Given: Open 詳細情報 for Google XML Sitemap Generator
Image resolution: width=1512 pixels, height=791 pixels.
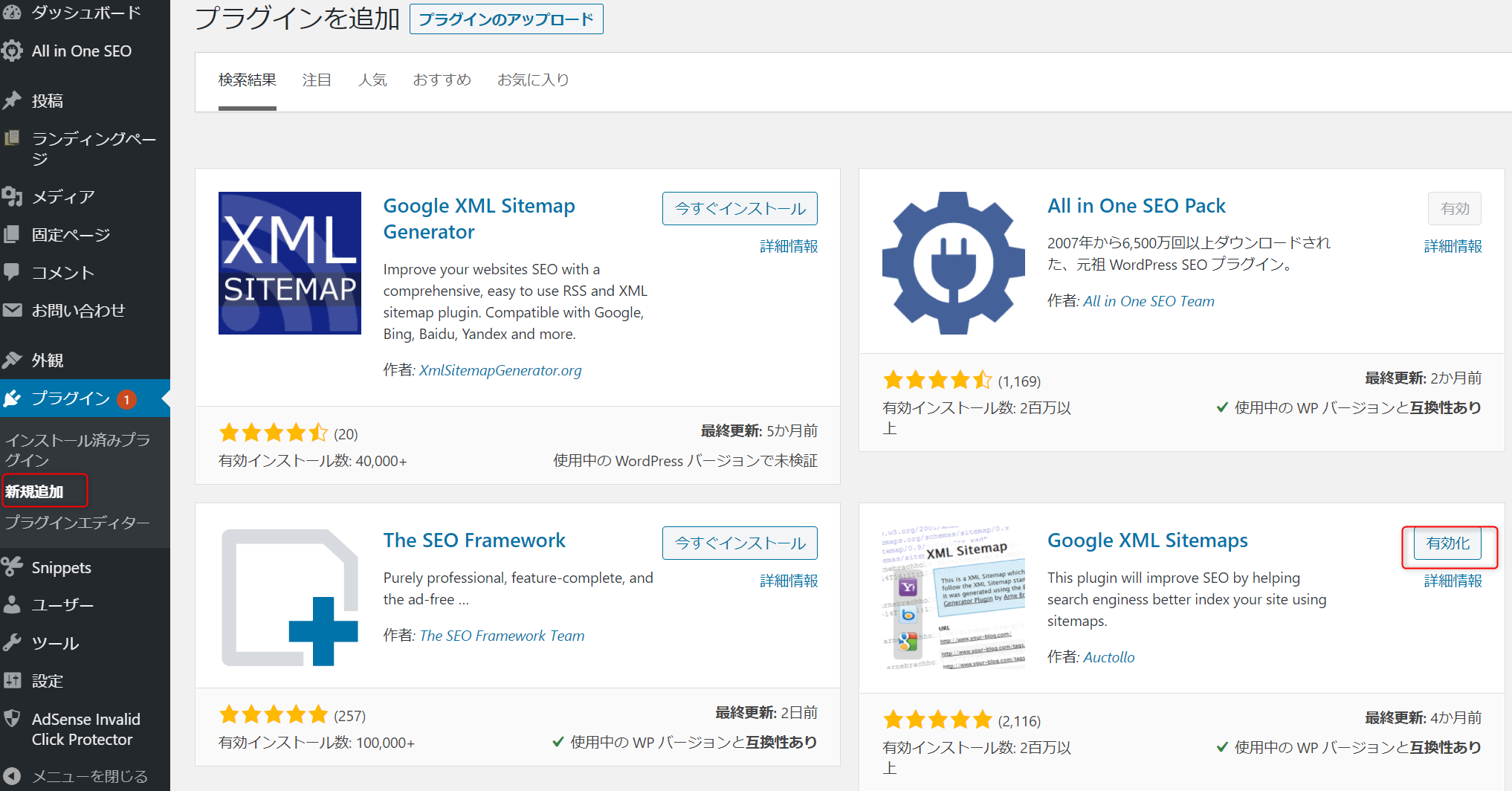Looking at the screenshot, I should [789, 246].
